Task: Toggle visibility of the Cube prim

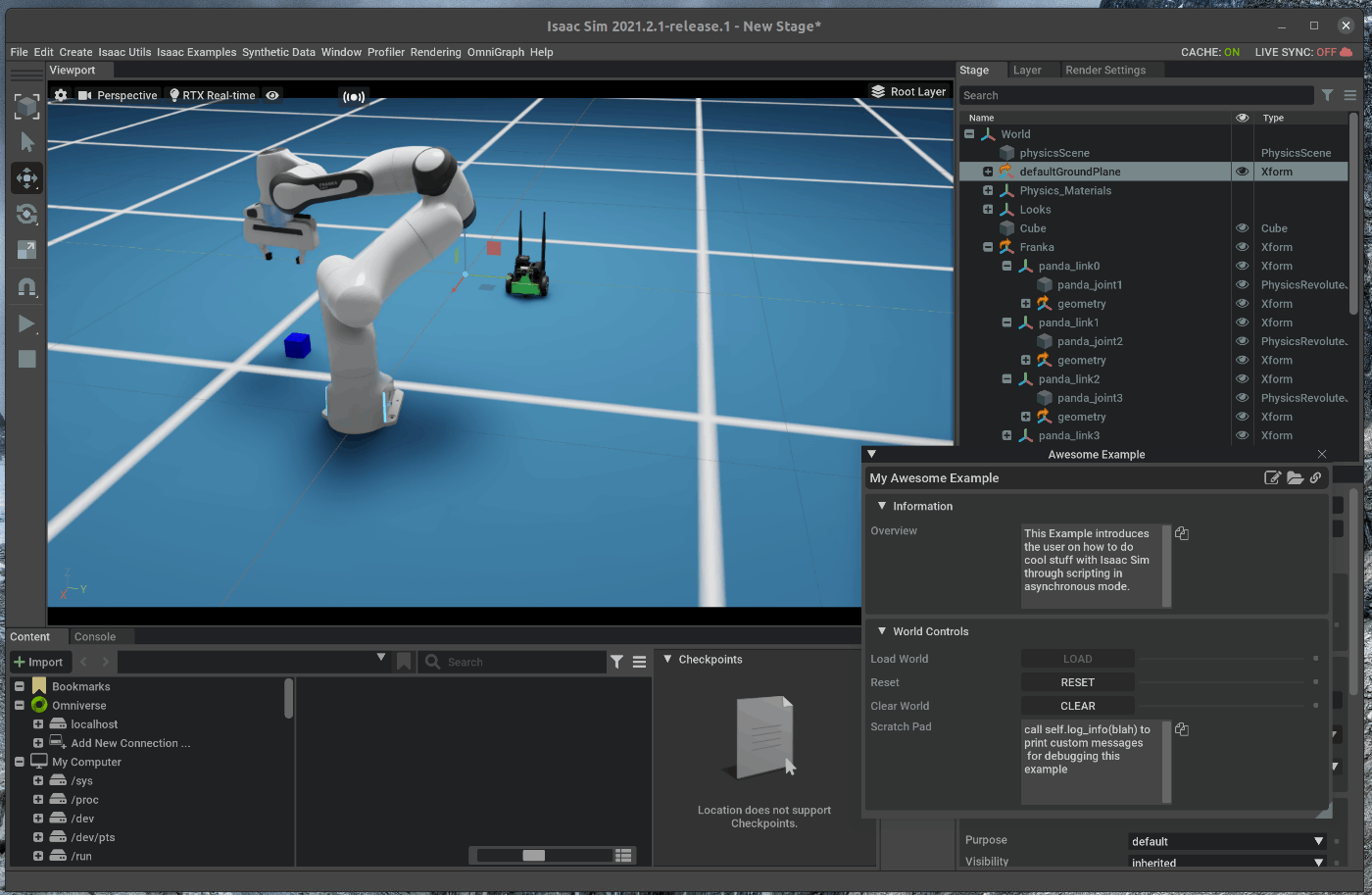Action: pyautogui.click(x=1243, y=228)
